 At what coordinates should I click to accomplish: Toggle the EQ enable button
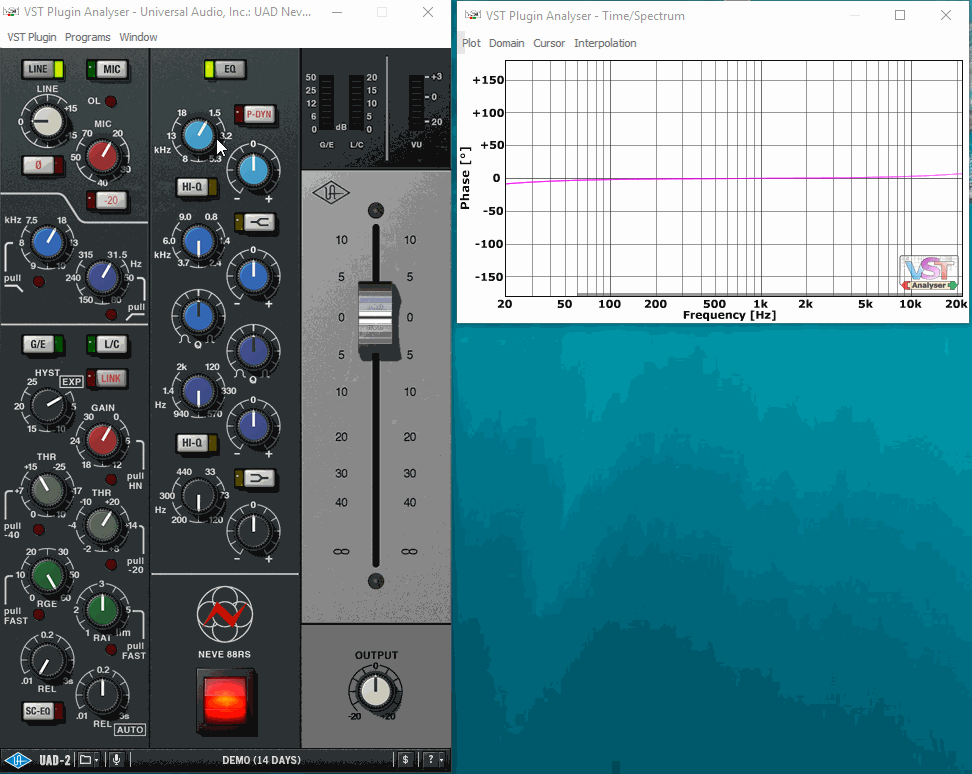pyautogui.click(x=224, y=69)
